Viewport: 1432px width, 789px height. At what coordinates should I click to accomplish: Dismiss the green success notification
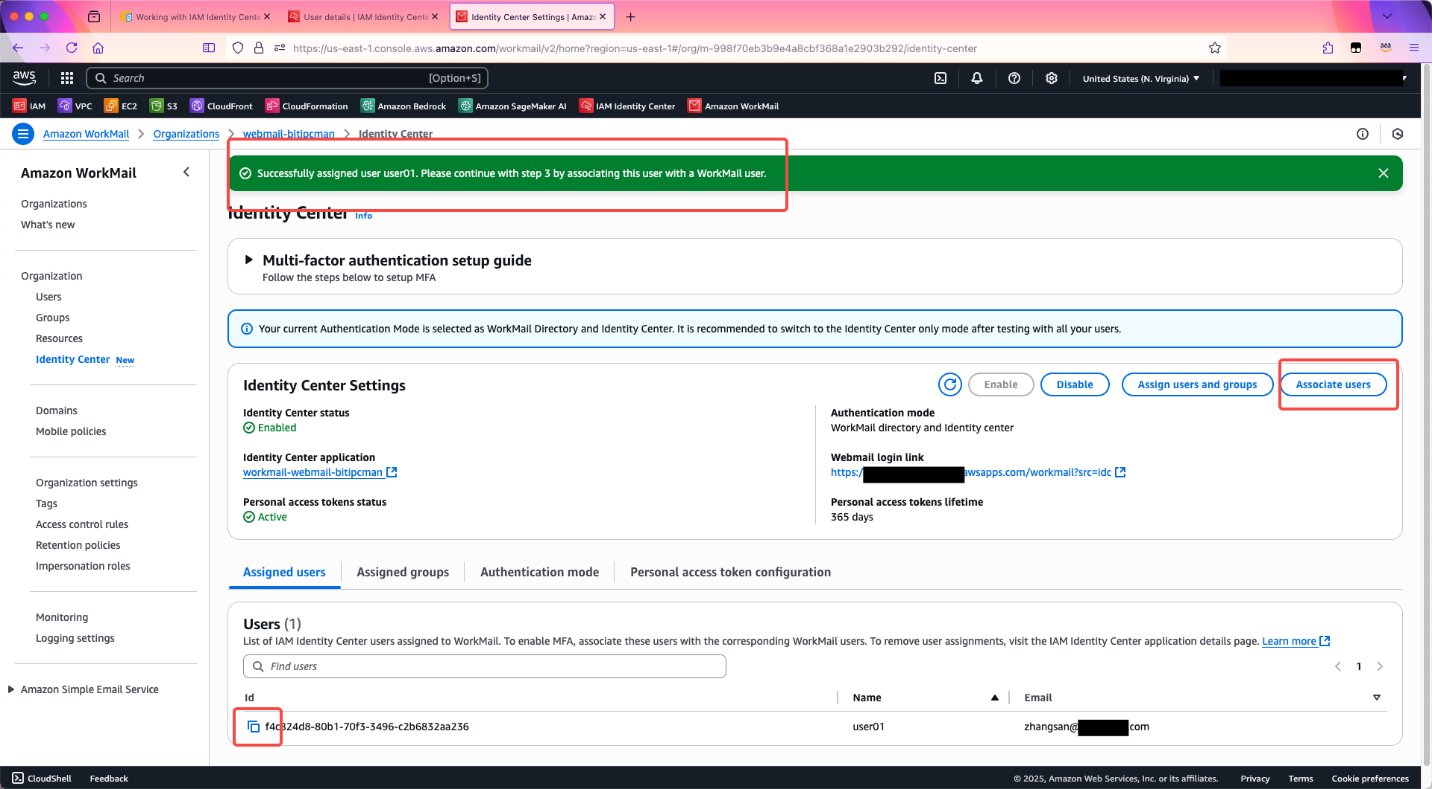(x=1383, y=173)
